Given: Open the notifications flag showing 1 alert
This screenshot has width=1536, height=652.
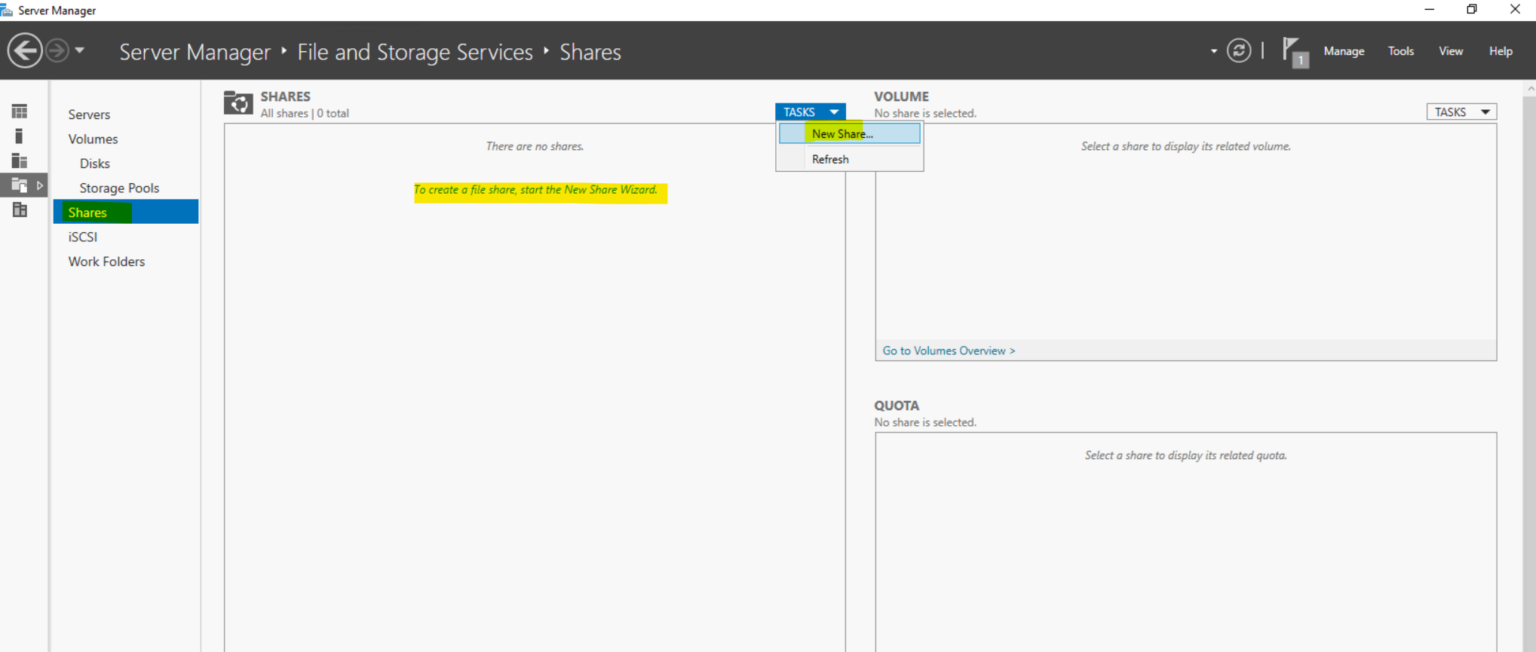Looking at the screenshot, I should coord(1294,50).
